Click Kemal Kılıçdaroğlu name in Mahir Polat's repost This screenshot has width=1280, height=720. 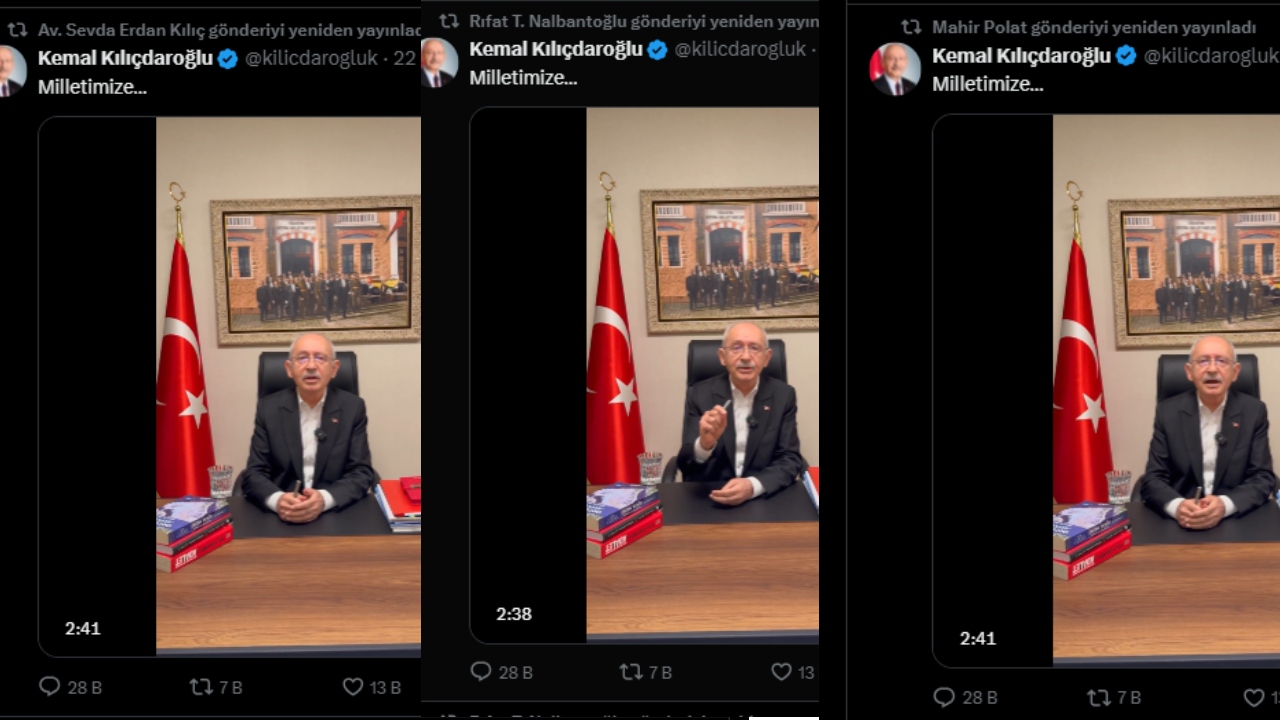click(1021, 56)
